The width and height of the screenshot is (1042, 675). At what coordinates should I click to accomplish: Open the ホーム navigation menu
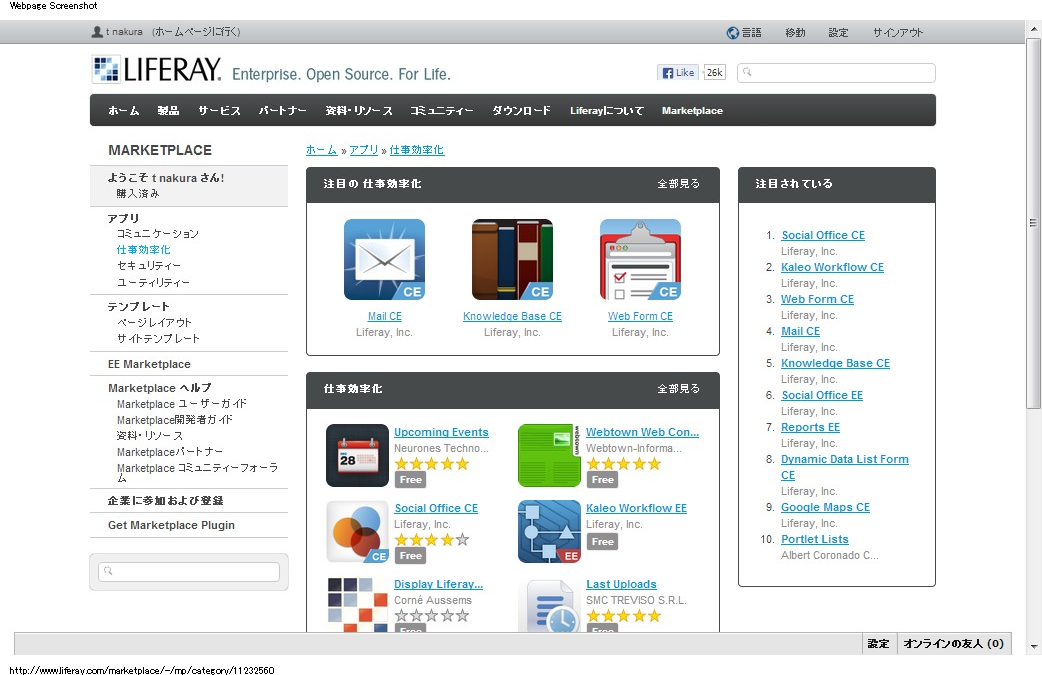tap(124, 110)
